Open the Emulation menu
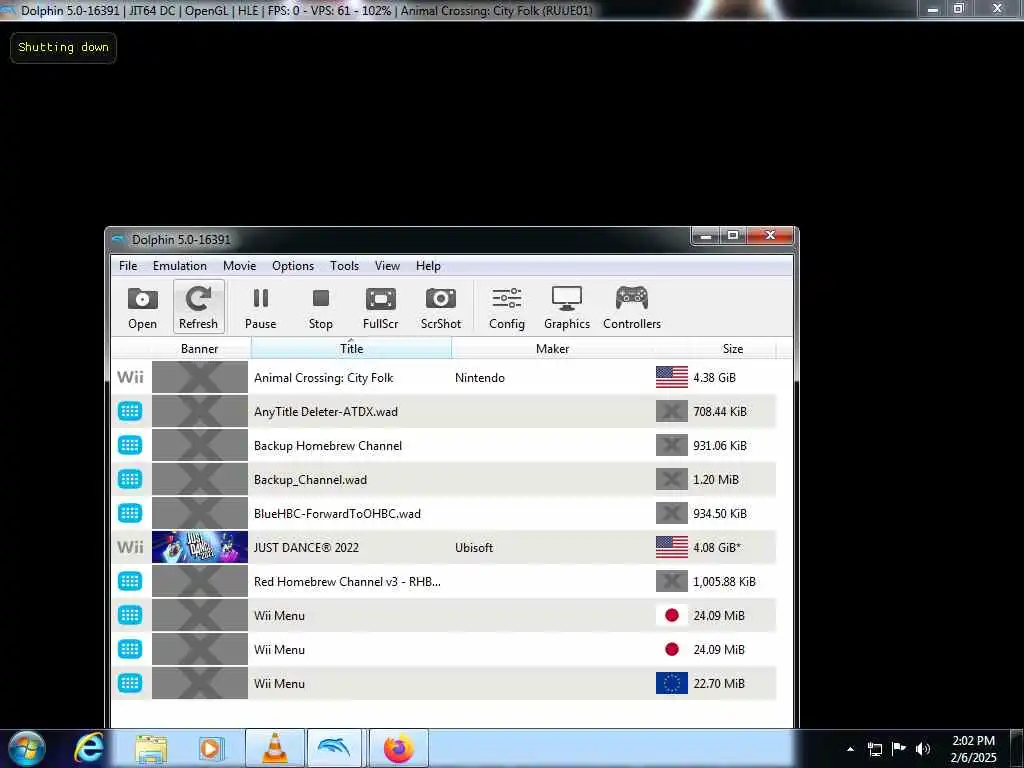Image resolution: width=1024 pixels, height=768 pixels. [x=180, y=266]
